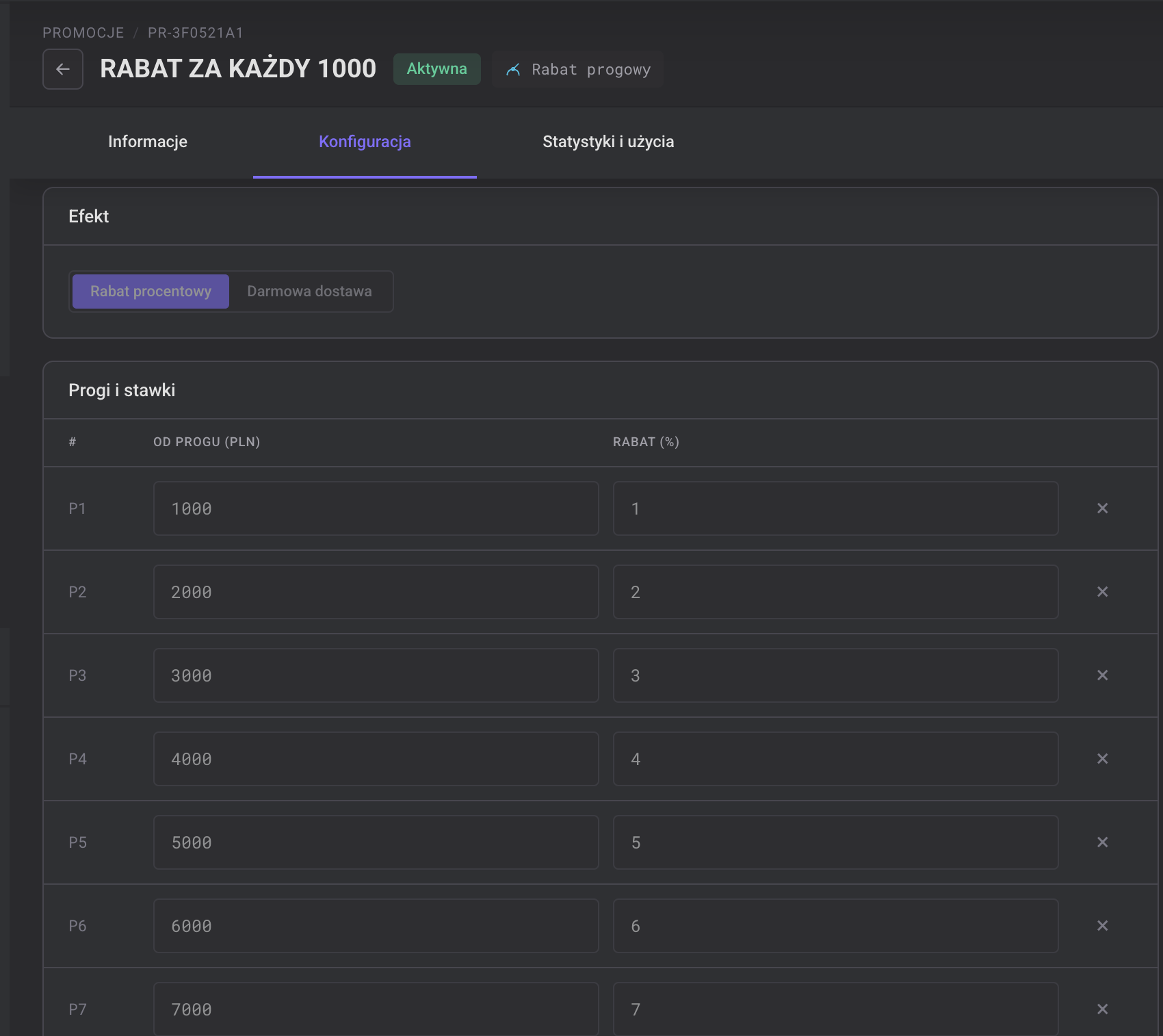This screenshot has width=1163, height=1036.
Task: Edit P2 discount field showing 2
Action: coord(835,592)
